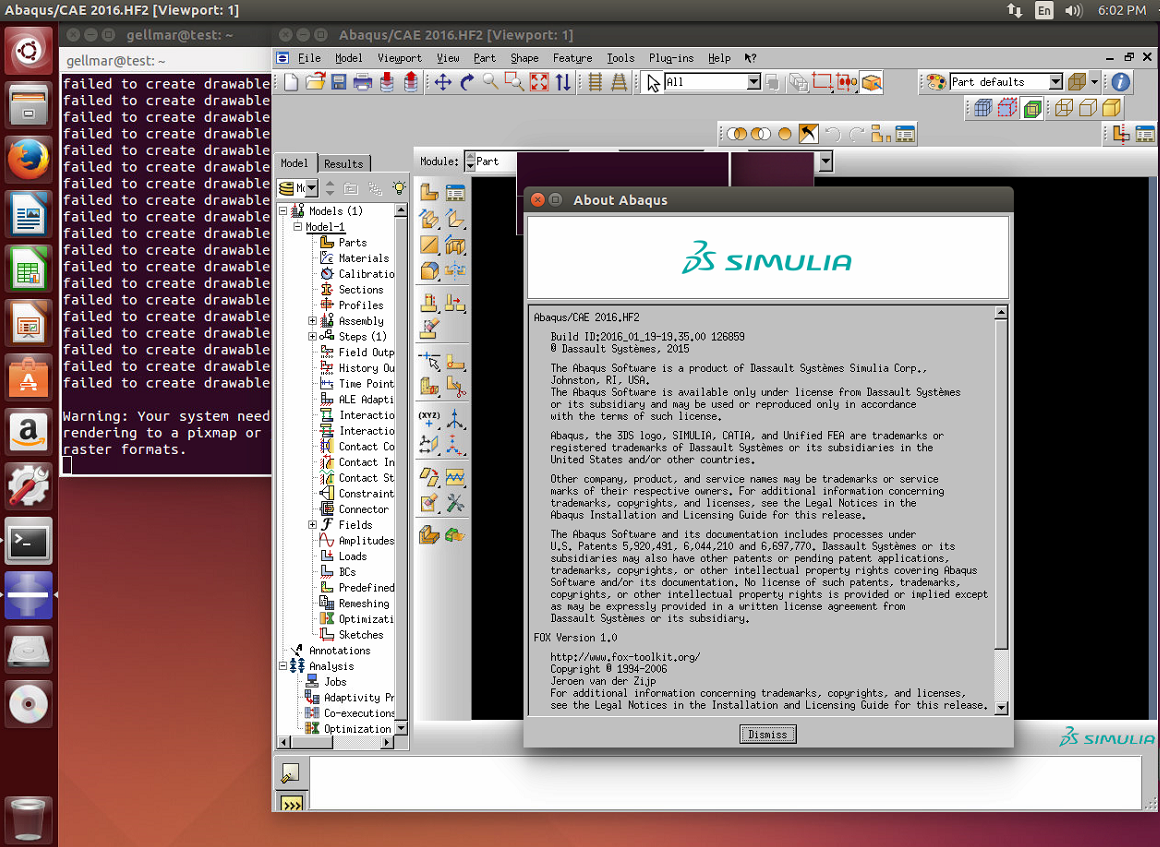Screen dimensions: 1160x847
Task: Collapse the Analysis tree node
Action: point(283,666)
